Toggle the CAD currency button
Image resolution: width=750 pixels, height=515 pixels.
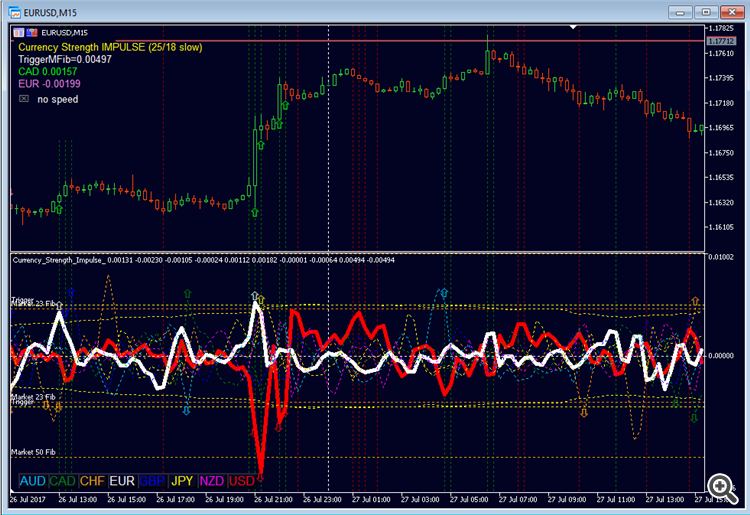pos(63,481)
